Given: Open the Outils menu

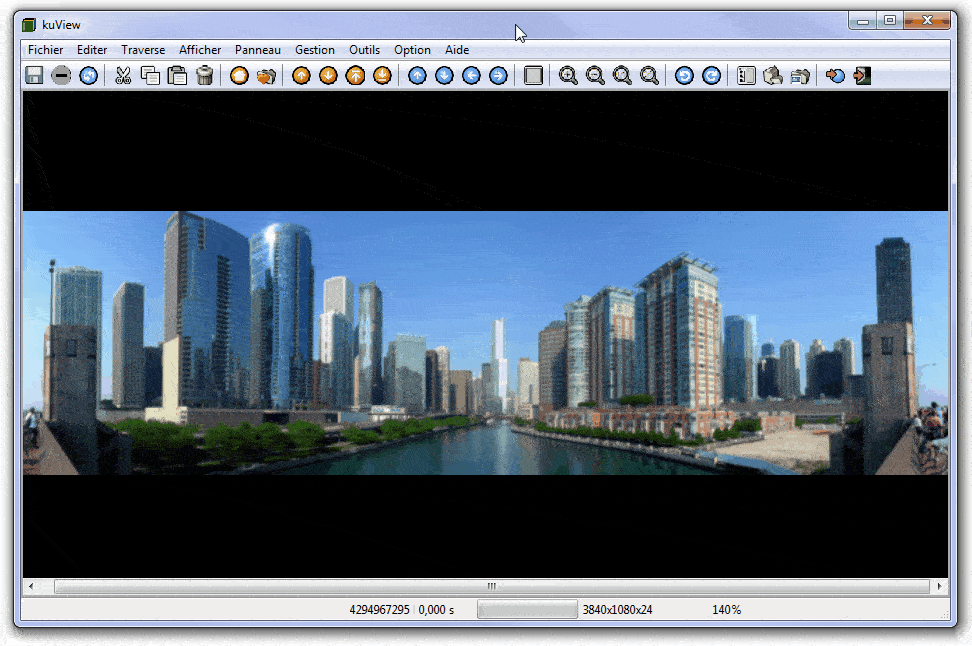Looking at the screenshot, I should pyautogui.click(x=364, y=50).
